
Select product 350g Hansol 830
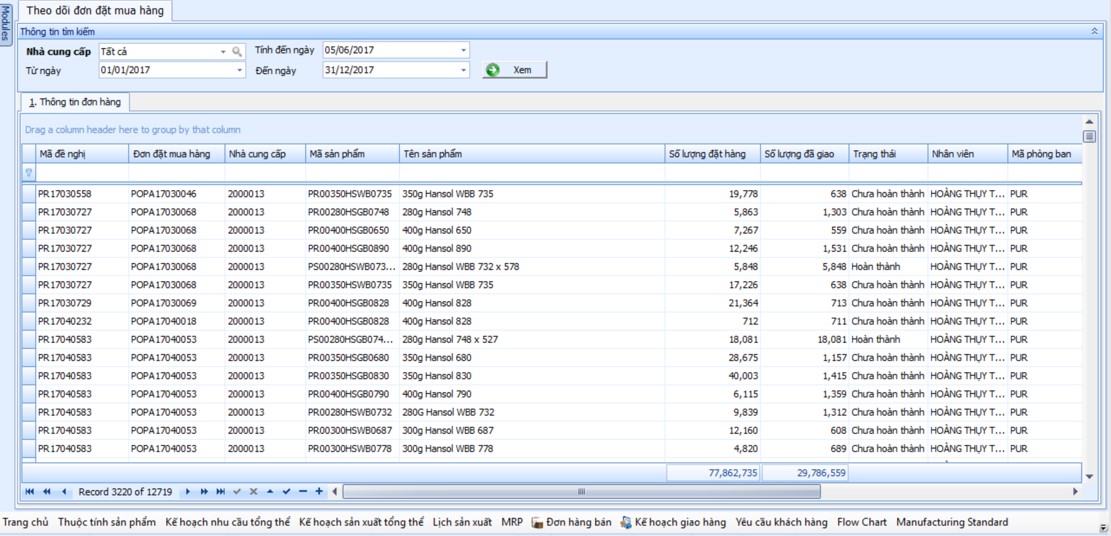tap(531, 376)
